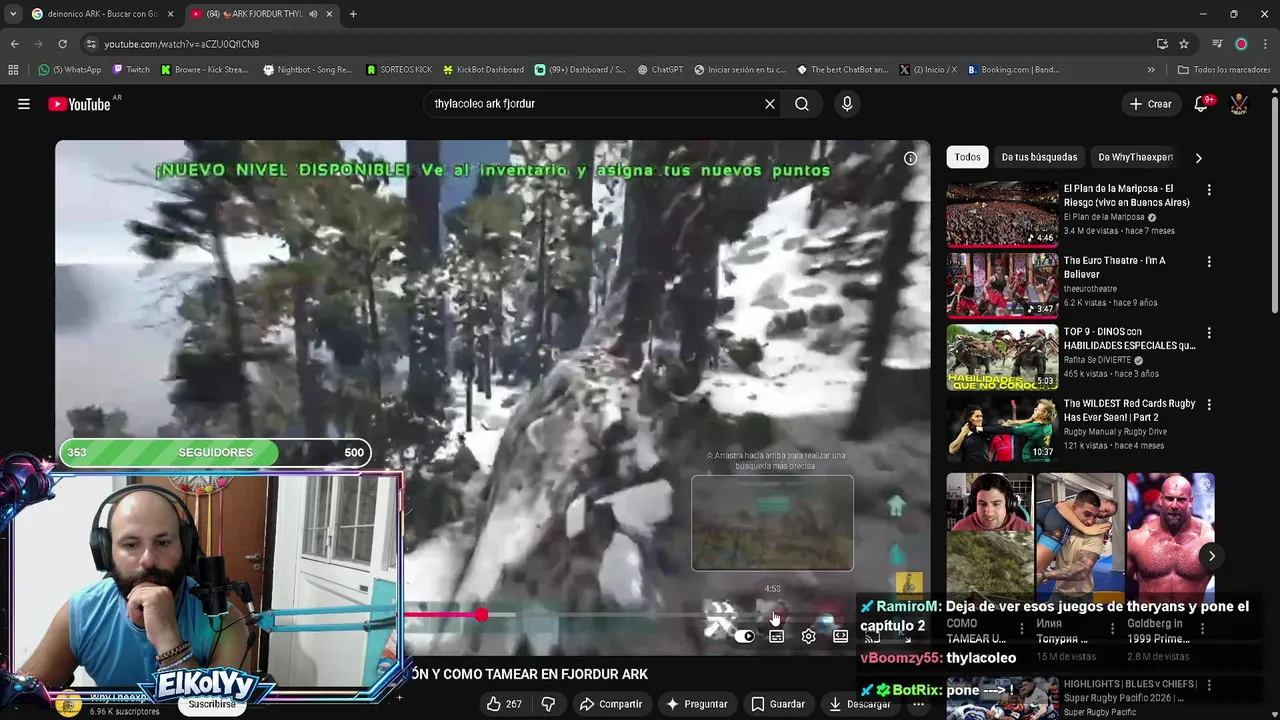Screen dimensions: 1280x720
Task: Open Chrome tab search dropdown
Action: point(13,14)
